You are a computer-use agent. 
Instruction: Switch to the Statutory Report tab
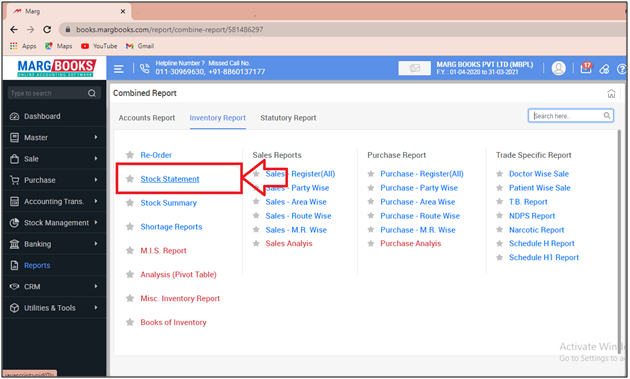(288, 118)
